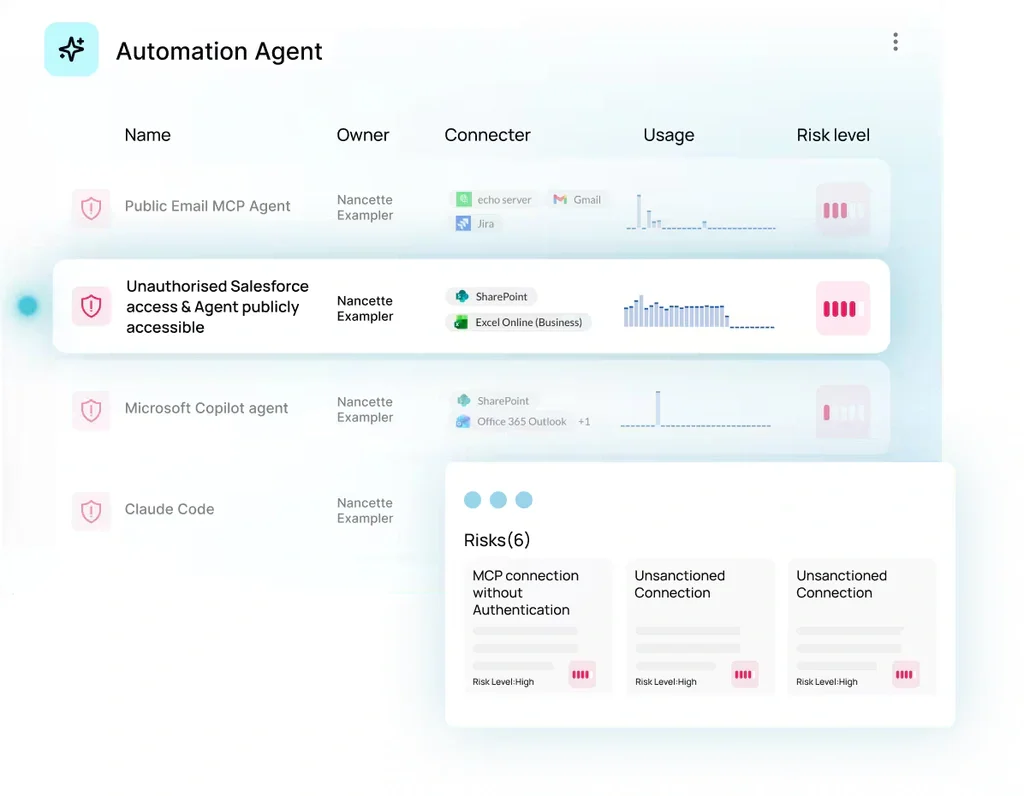Open the middle Unsanctioned Connection card

700,626
